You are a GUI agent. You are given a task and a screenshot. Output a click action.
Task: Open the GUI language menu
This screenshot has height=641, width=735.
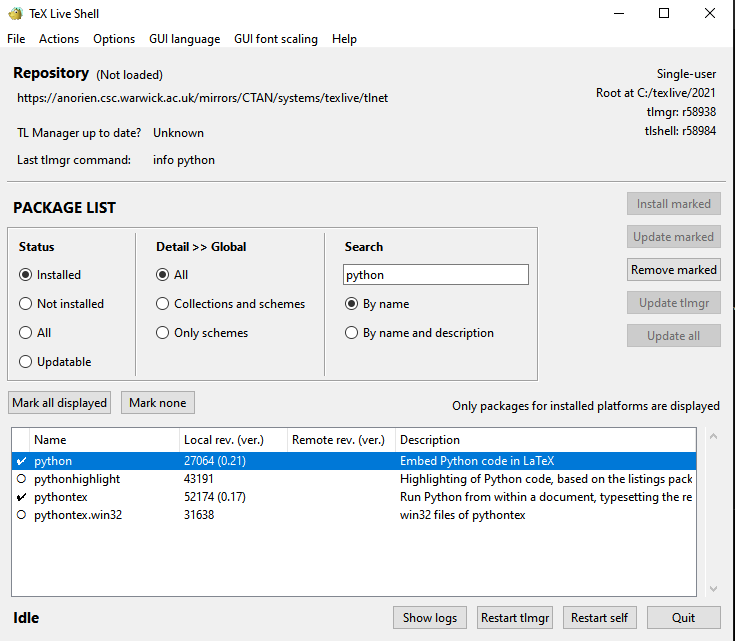pyautogui.click(x=185, y=39)
